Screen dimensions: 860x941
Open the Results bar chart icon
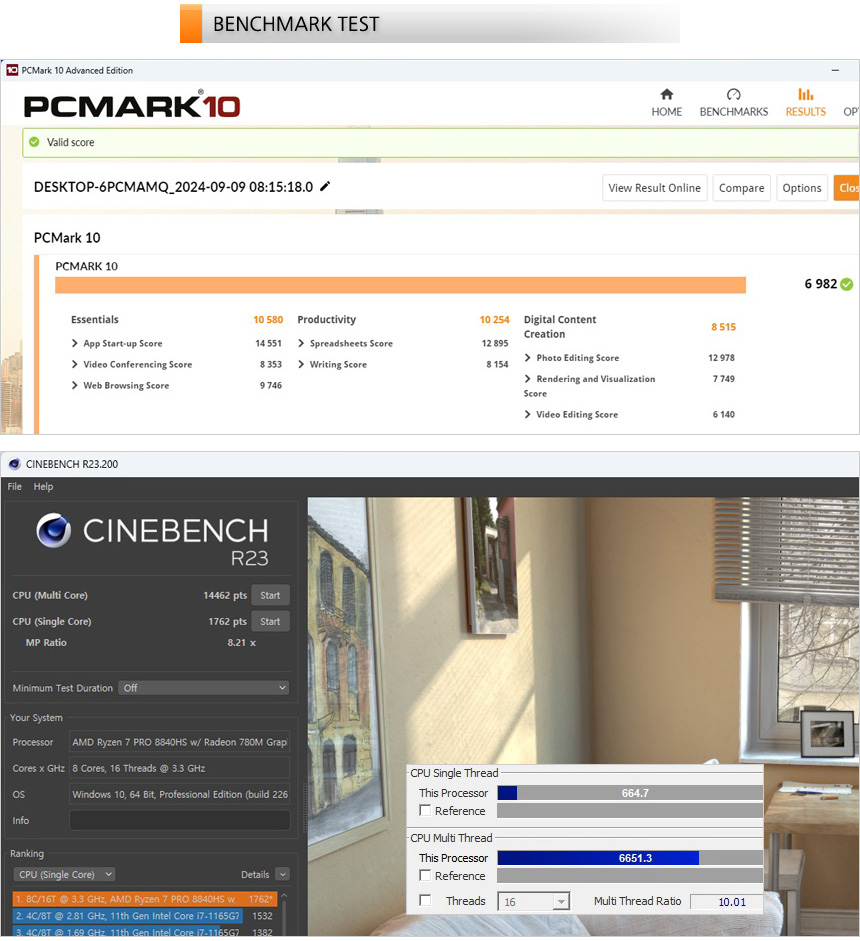pos(805,95)
